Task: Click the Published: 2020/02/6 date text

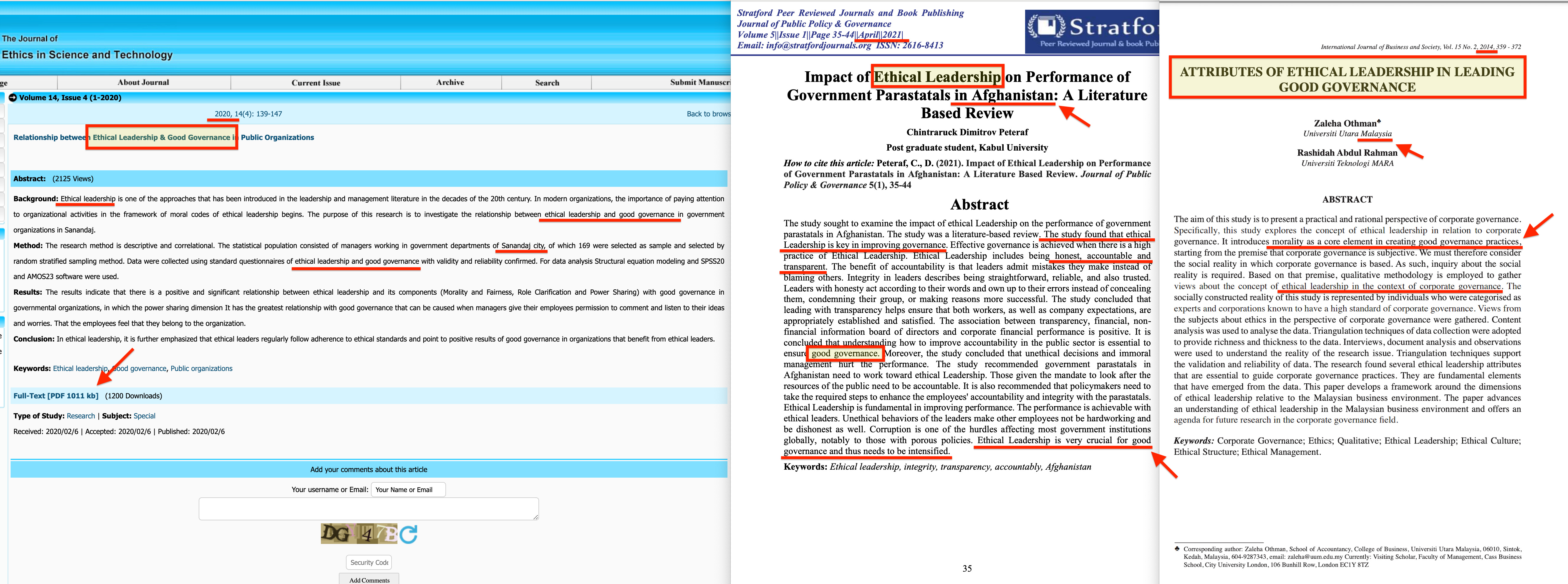Action: [191, 431]
